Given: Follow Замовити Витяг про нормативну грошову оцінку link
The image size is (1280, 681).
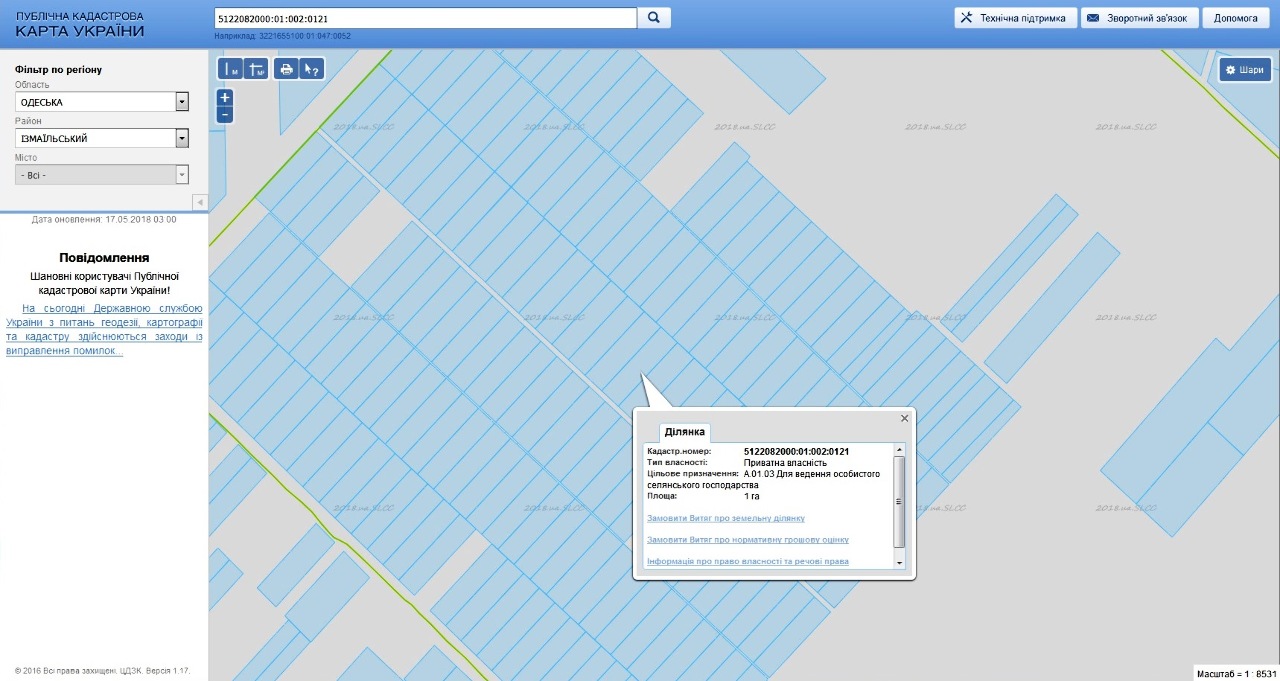Looking at the screenshot, I should pyautogui.click(x=748, y=540).
